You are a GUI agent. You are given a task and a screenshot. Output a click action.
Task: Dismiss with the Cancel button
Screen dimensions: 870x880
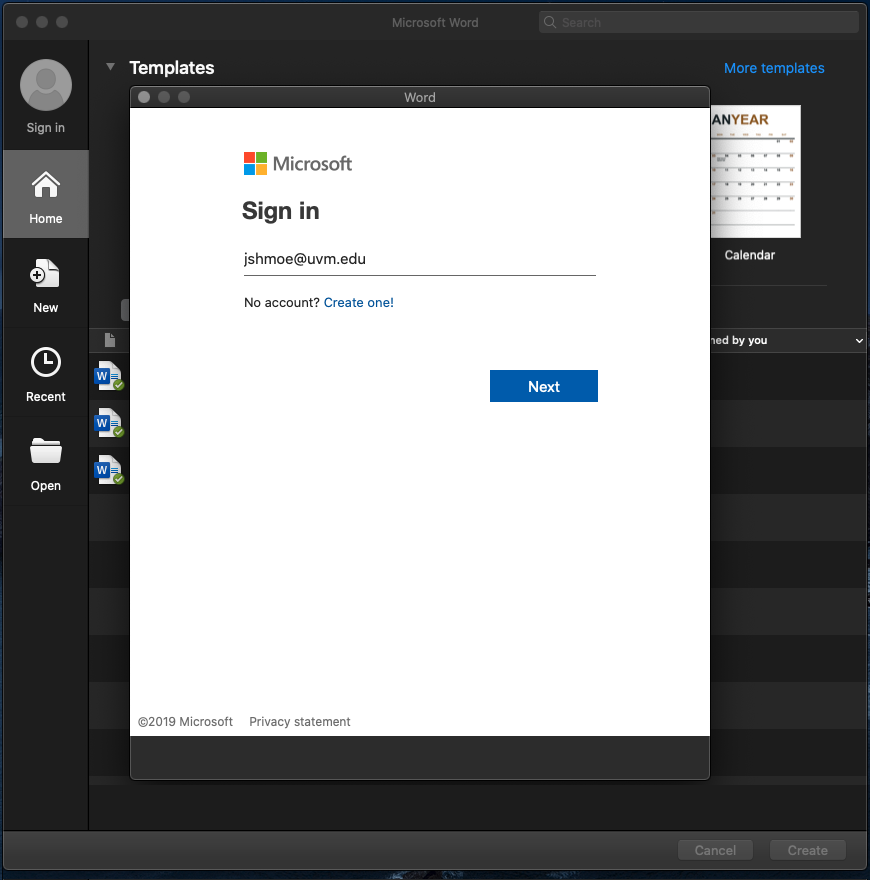(x=715, y=850)
